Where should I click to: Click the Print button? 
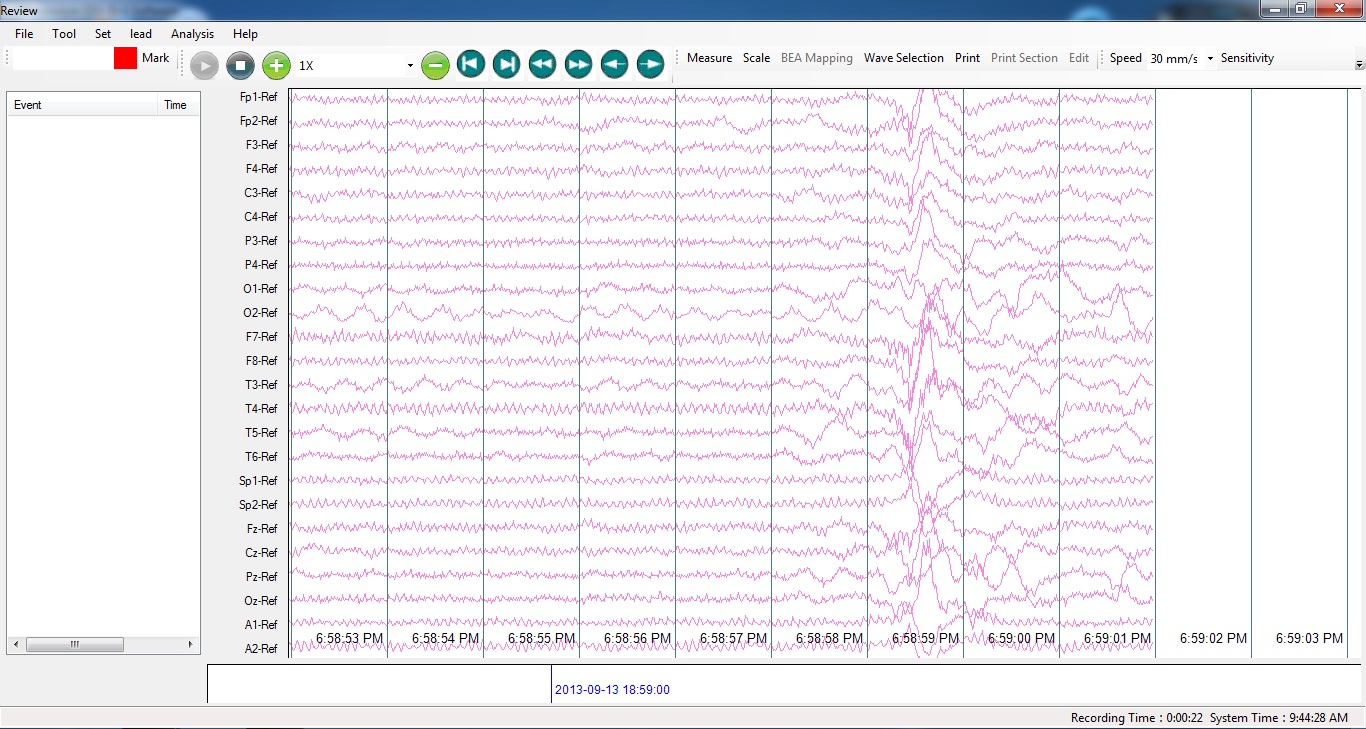point(968,58)
